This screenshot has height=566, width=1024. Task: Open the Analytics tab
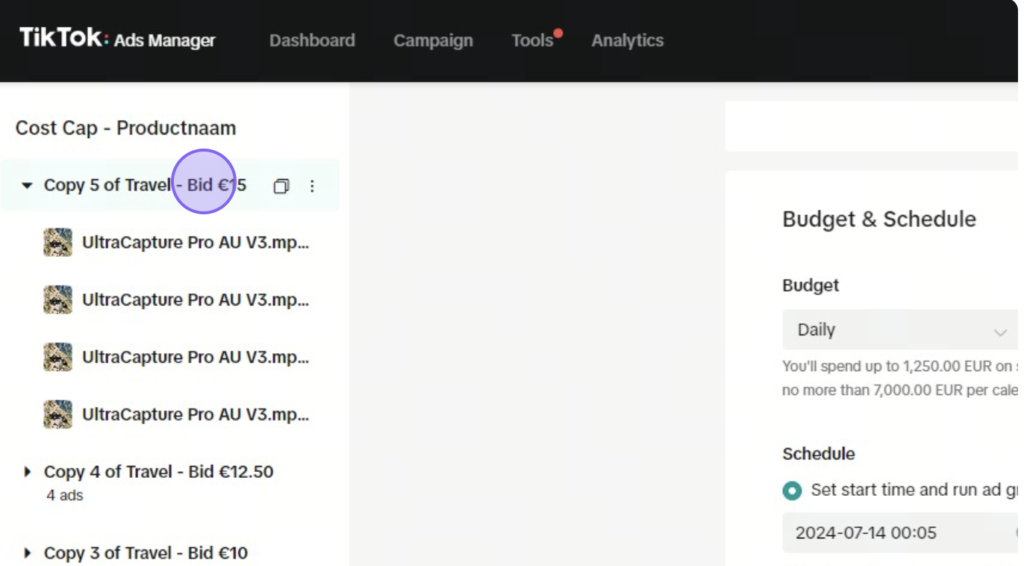[x=628, y=40]
